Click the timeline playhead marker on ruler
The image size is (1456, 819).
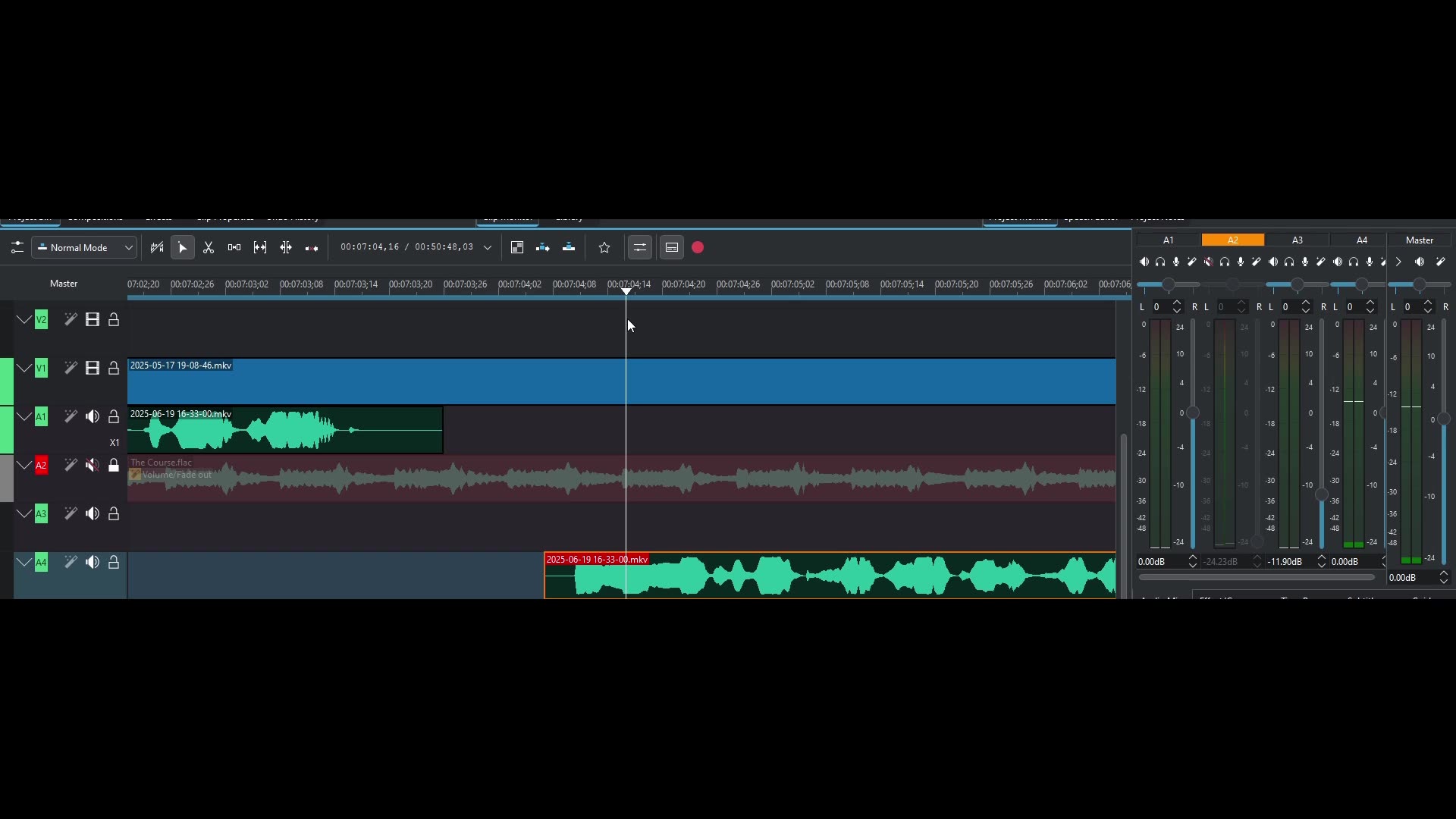(626, 291)
